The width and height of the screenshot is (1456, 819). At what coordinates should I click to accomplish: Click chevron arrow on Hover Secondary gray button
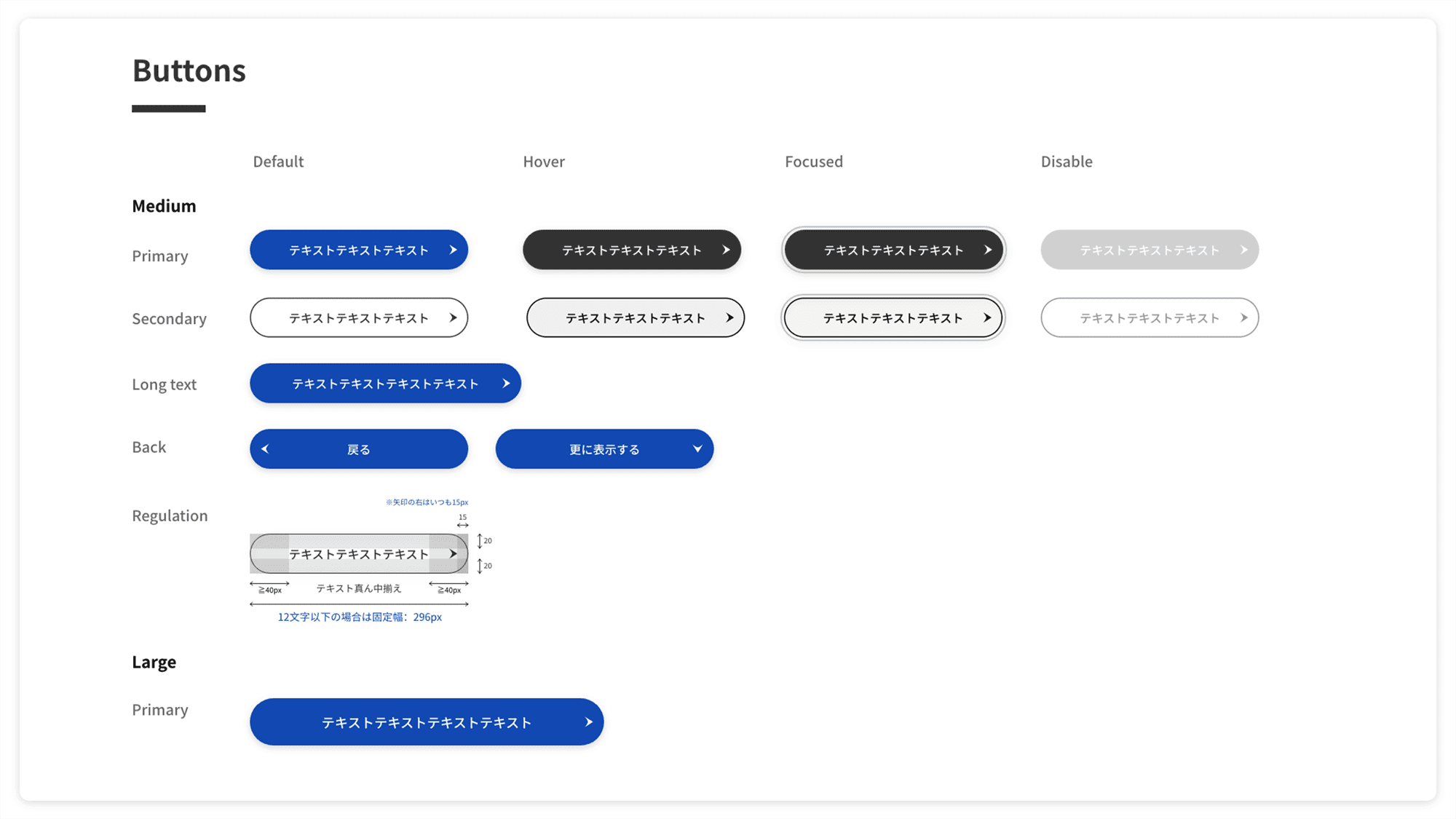click(x=729, y=317)
